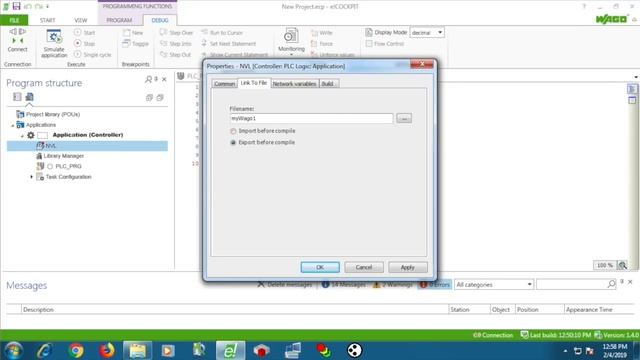Click the zoom magnifier icon beside 100 %
The image size is (640, 360).
(622, 265)
